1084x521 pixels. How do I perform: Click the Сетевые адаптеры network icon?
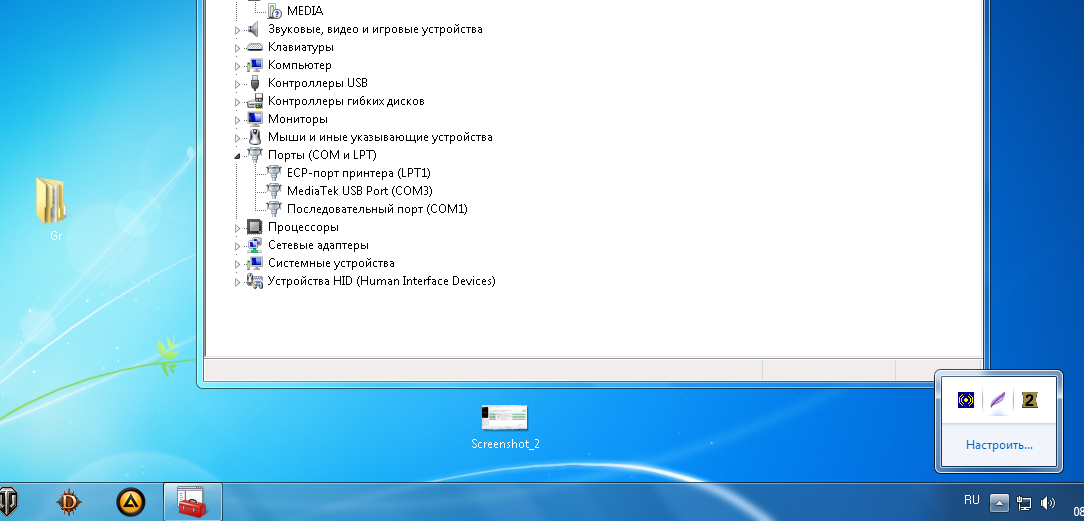254,245
